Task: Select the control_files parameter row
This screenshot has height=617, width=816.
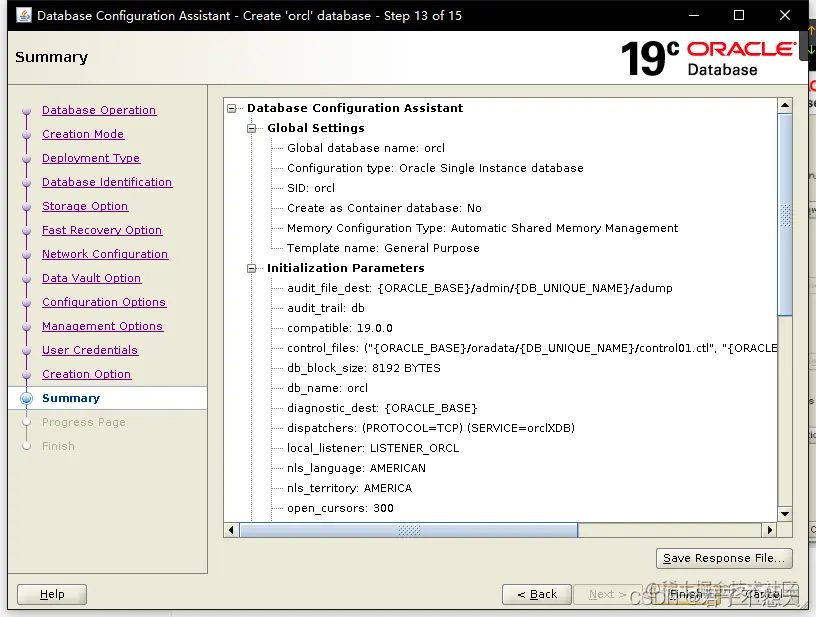Action: [532, 348]
